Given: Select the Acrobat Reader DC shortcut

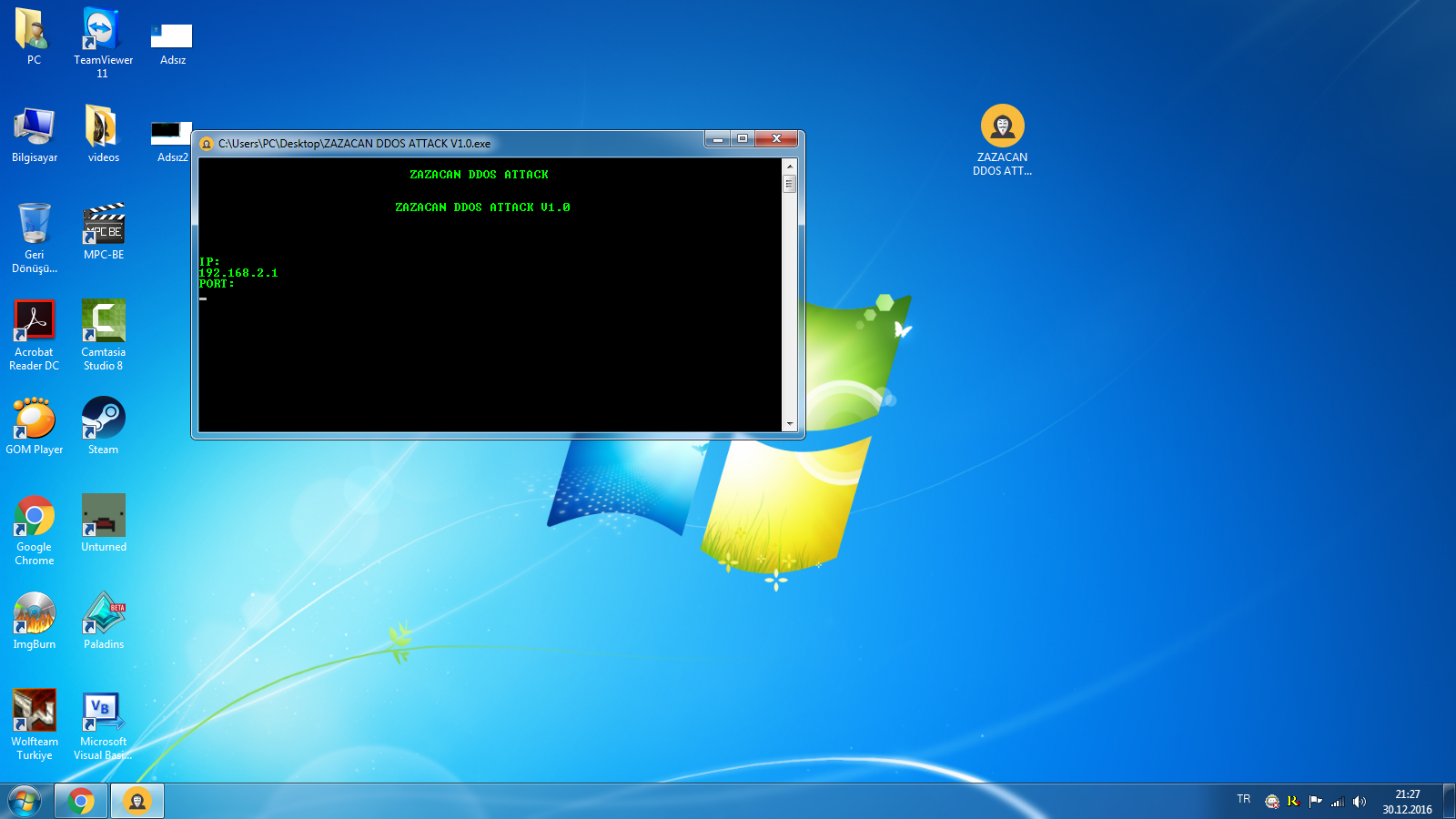Looking at the screenshot, I should (x=35, y=335).
